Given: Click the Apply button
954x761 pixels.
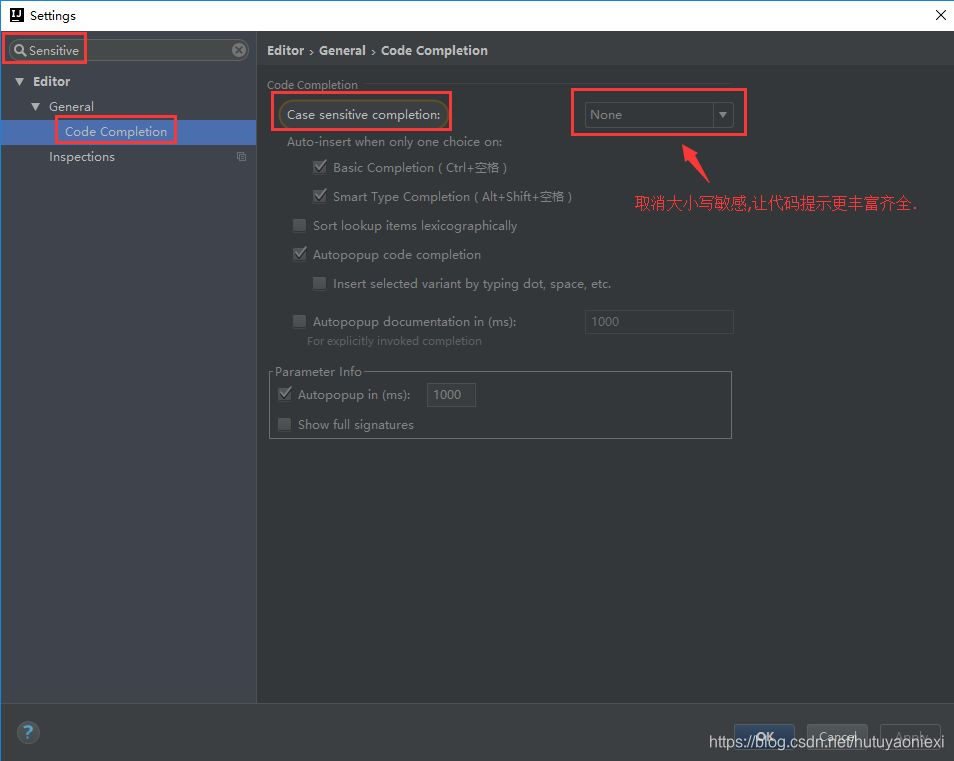Looking at the screenshot, I should (x=910, y=737).
